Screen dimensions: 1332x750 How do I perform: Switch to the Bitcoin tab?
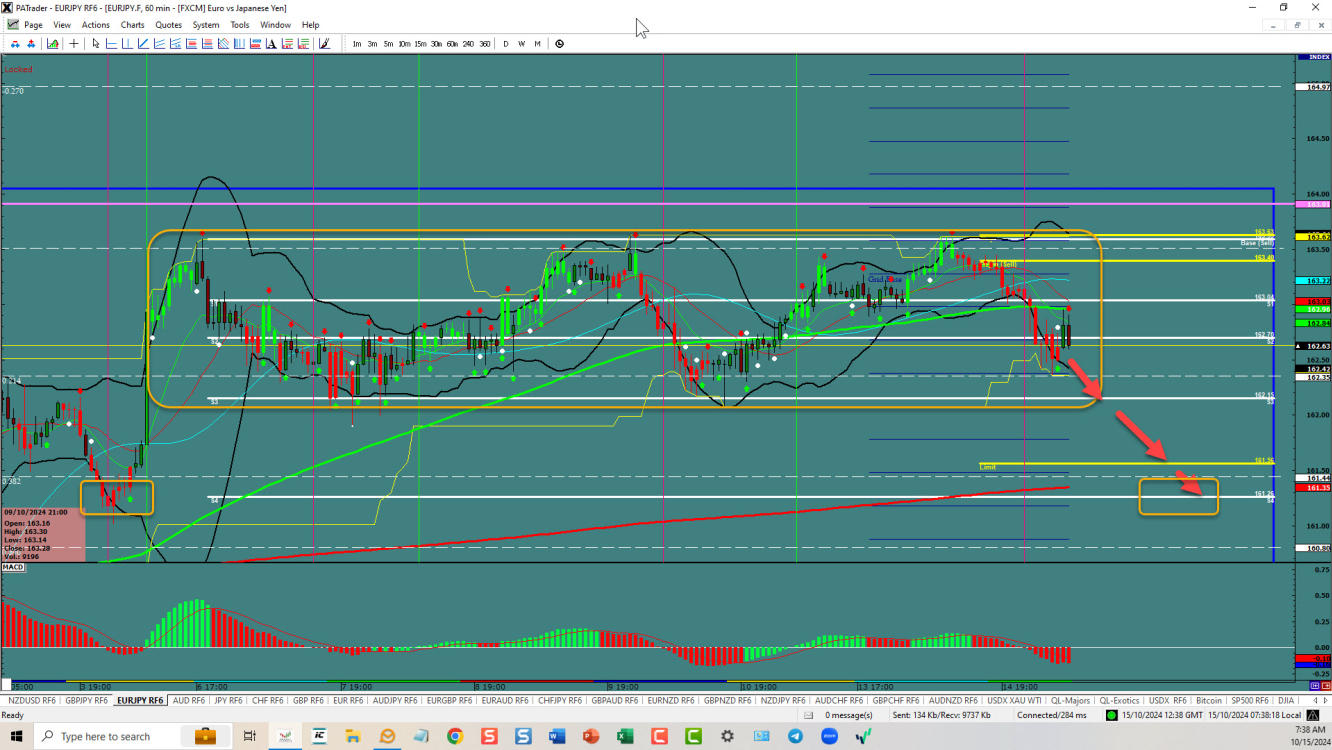click(x=1209, y=700)
